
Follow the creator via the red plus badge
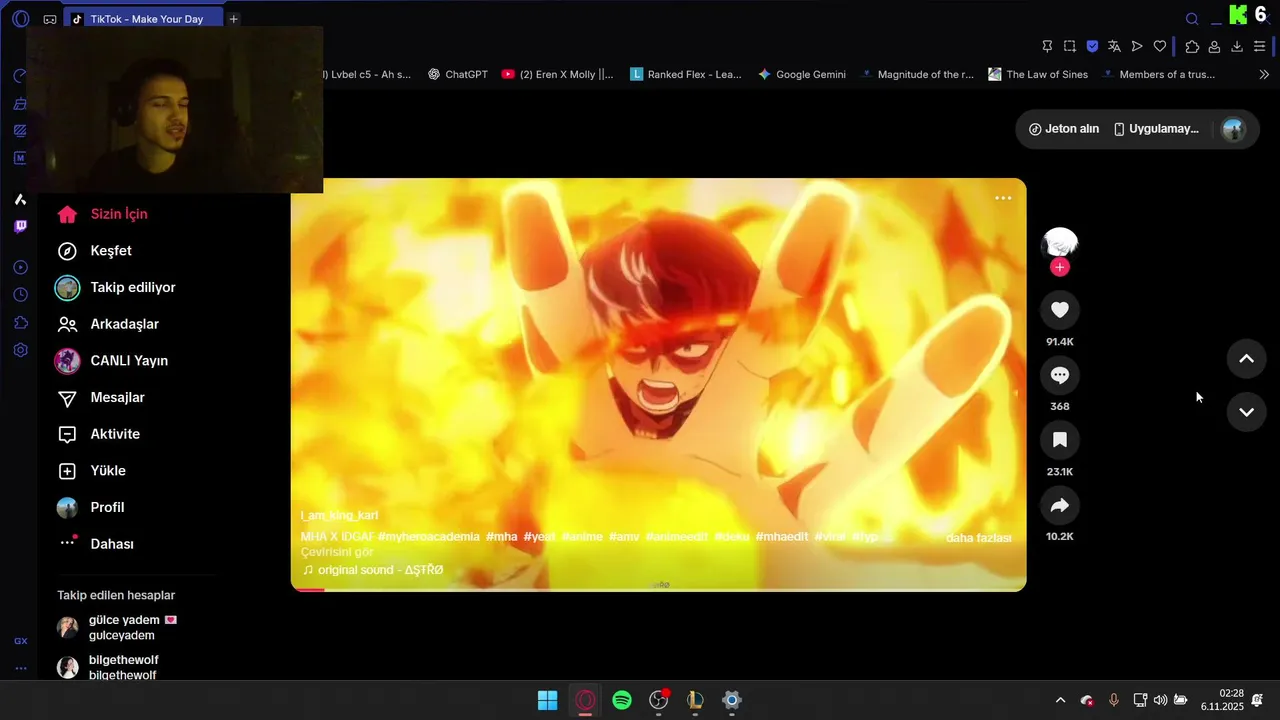(x=1060, y=267)
